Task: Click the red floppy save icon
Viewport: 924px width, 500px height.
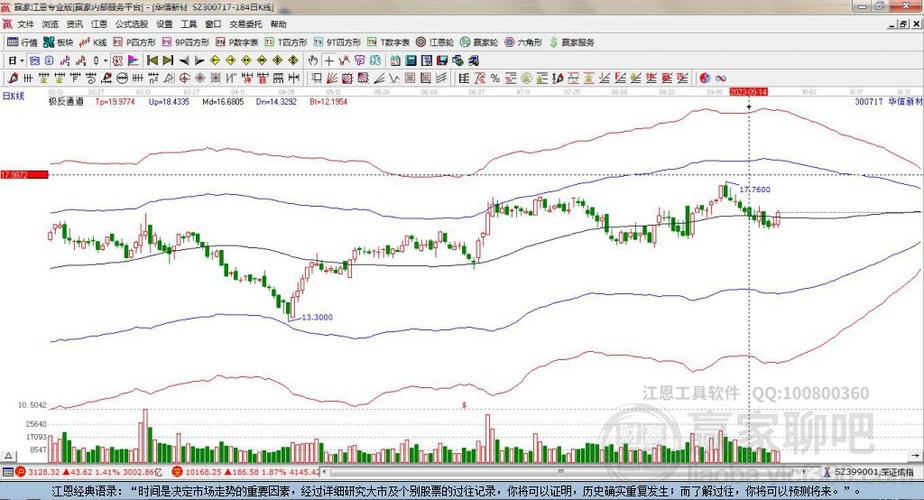Action: (442, 60)
